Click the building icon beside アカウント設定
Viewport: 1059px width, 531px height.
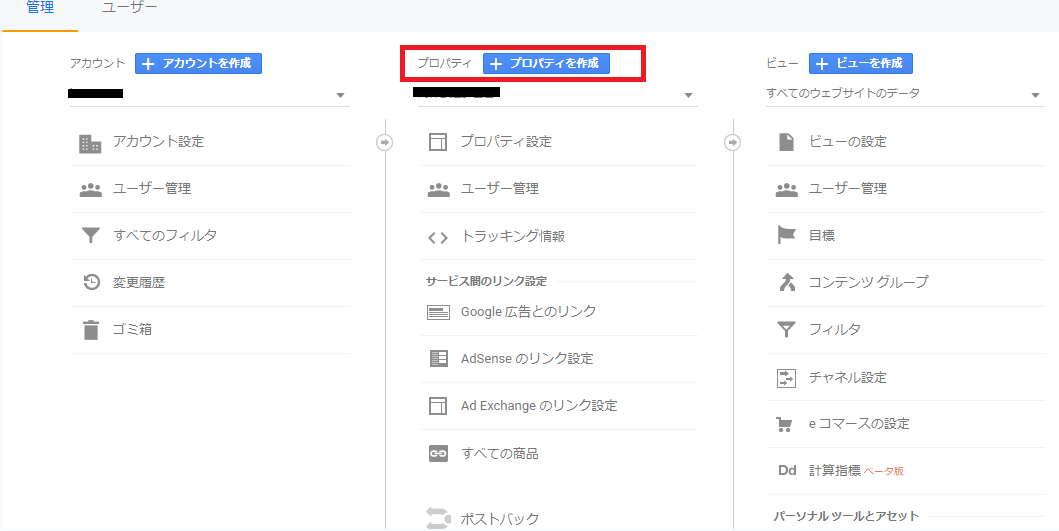90,143
